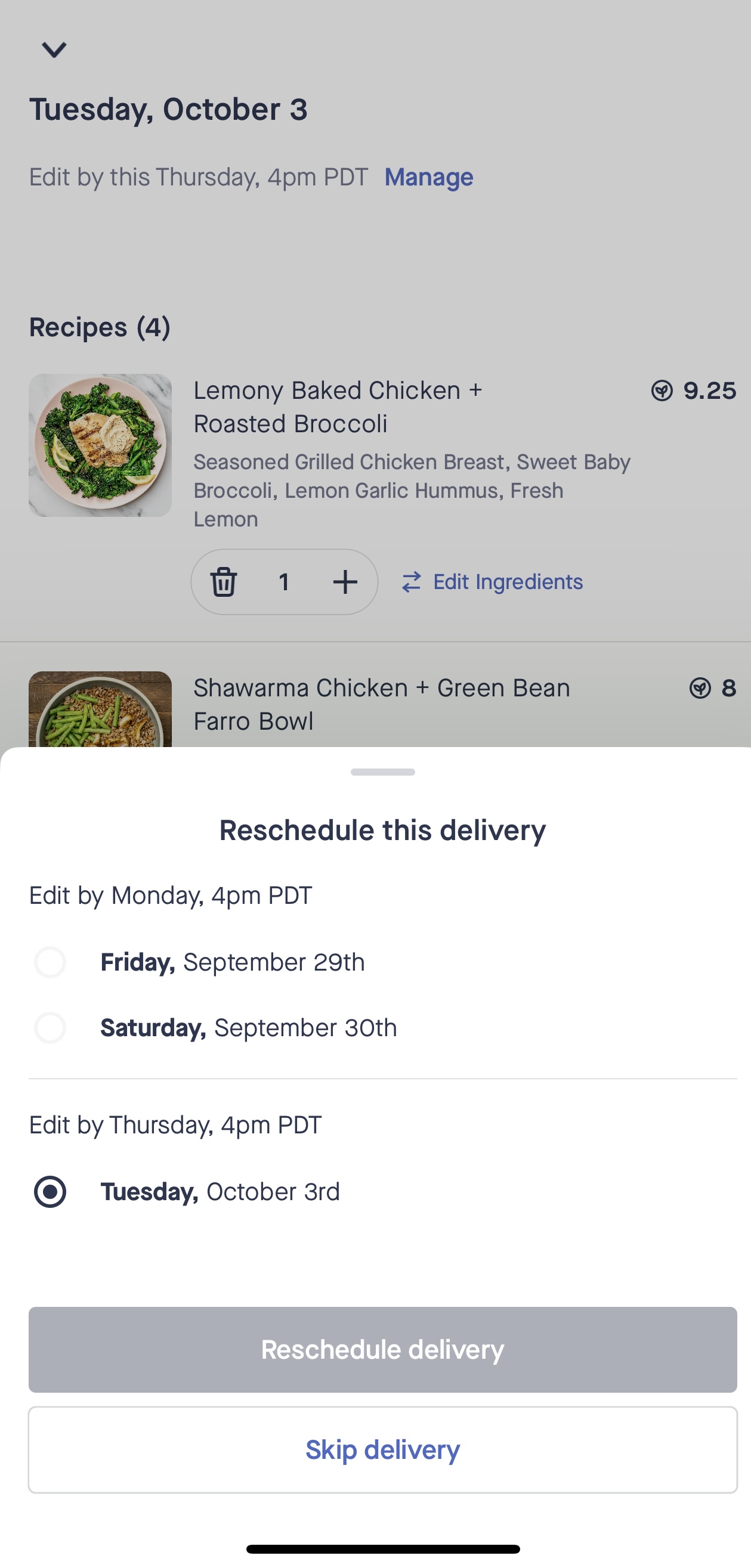Tap the Shawarma Chicken + Green Bean Farro Bowl title
This screenshot has width=751, height=1568.
click(382, 704)
